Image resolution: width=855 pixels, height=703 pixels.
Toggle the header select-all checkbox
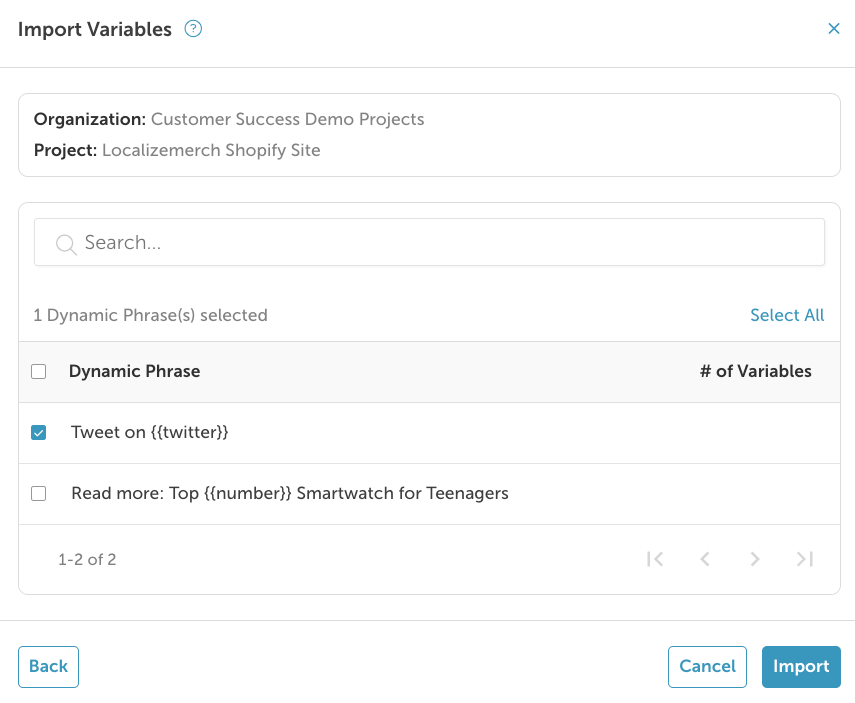39,372
